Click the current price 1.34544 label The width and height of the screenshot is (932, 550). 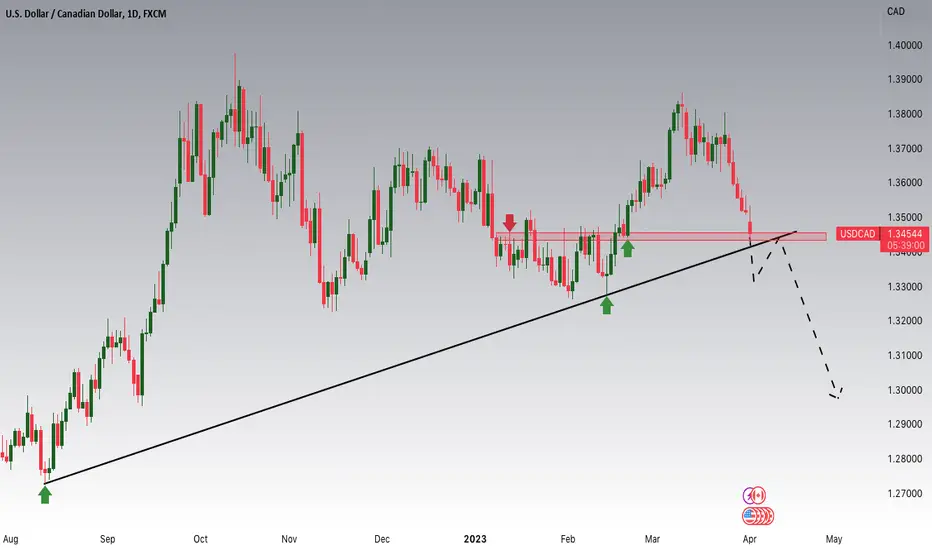(x=905, y=234)
